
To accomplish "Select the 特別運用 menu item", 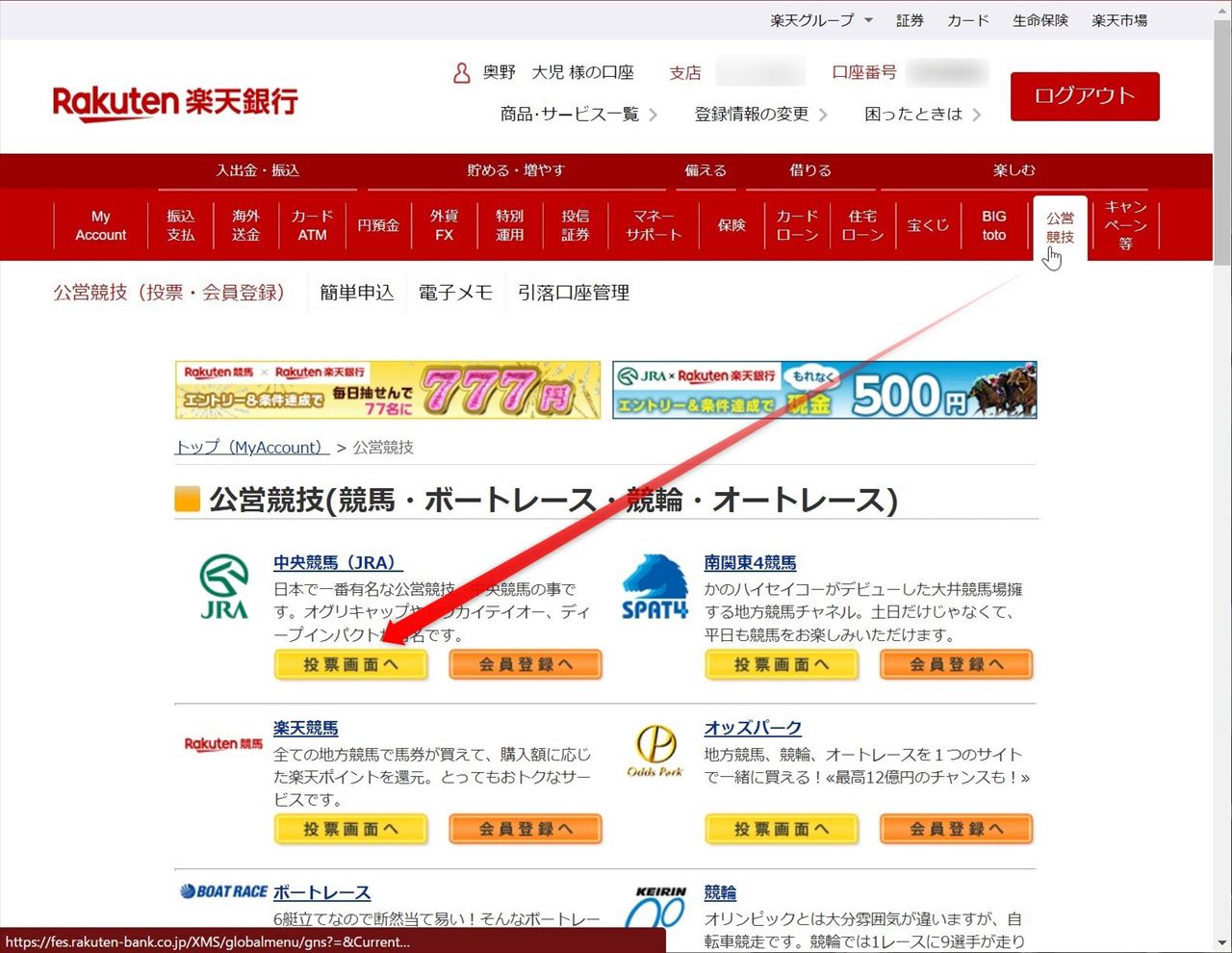I will (x=509, y=225).
